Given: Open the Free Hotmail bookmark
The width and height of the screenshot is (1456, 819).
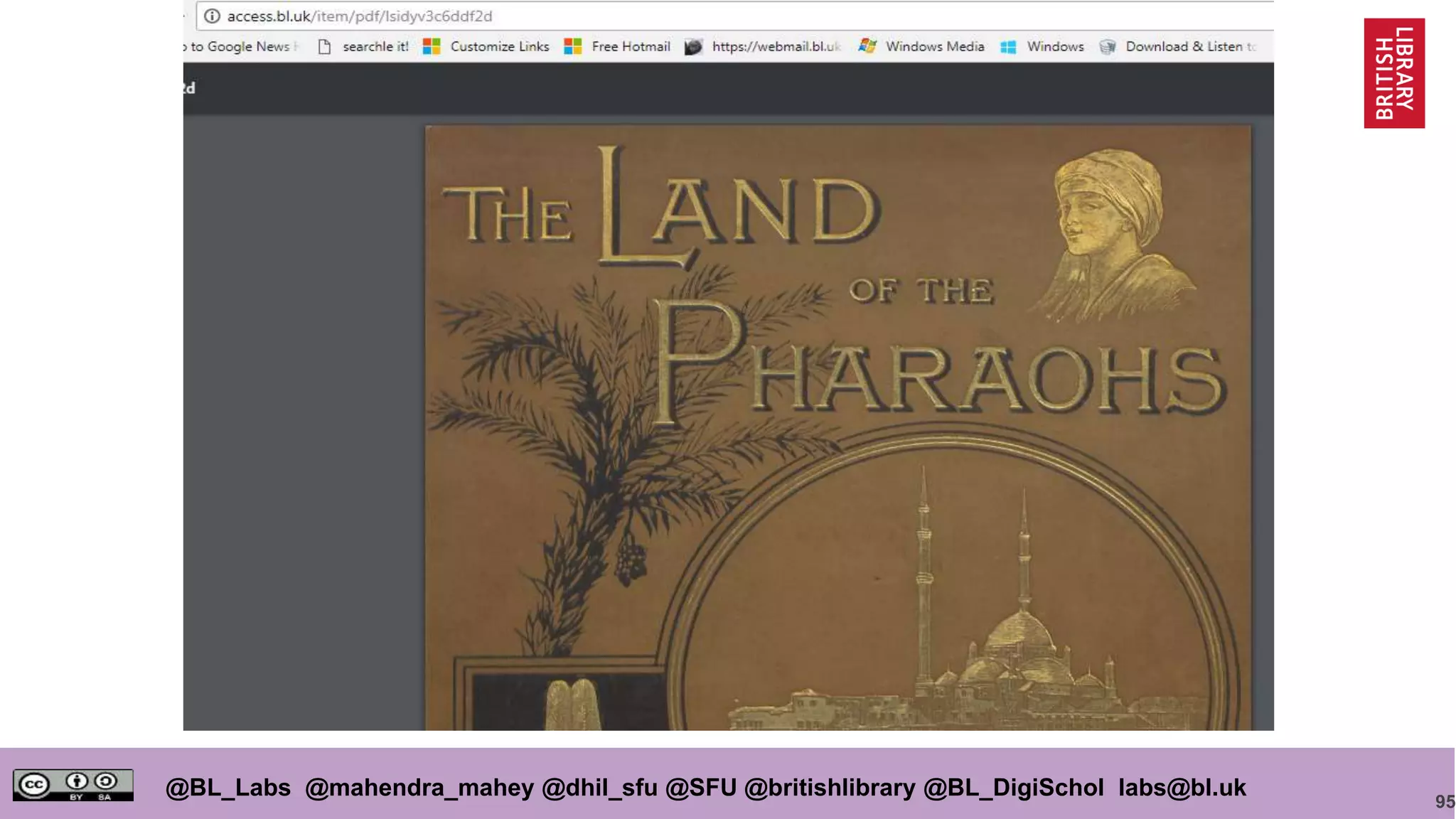Looking at the screenshot, I should point(631,46).
